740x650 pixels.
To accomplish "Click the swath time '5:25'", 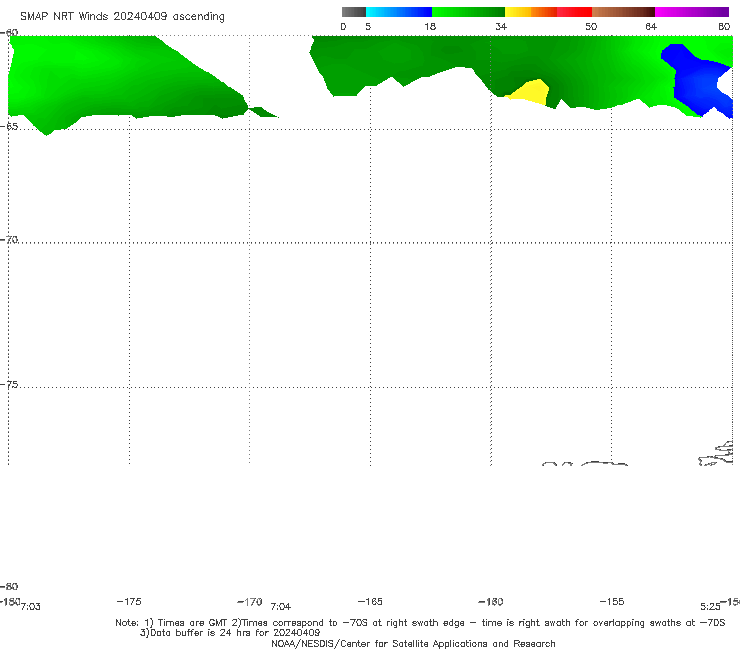I will (x=710, y=607).
